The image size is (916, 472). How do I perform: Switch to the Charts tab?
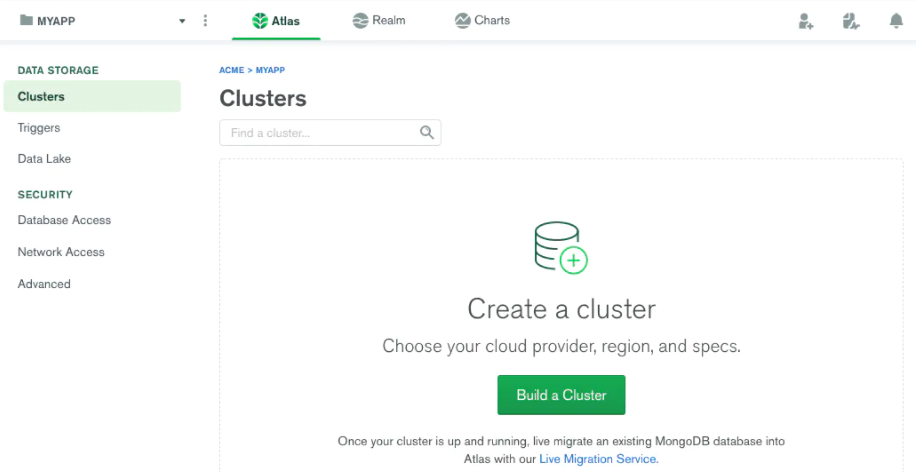(x=482, y=20)
